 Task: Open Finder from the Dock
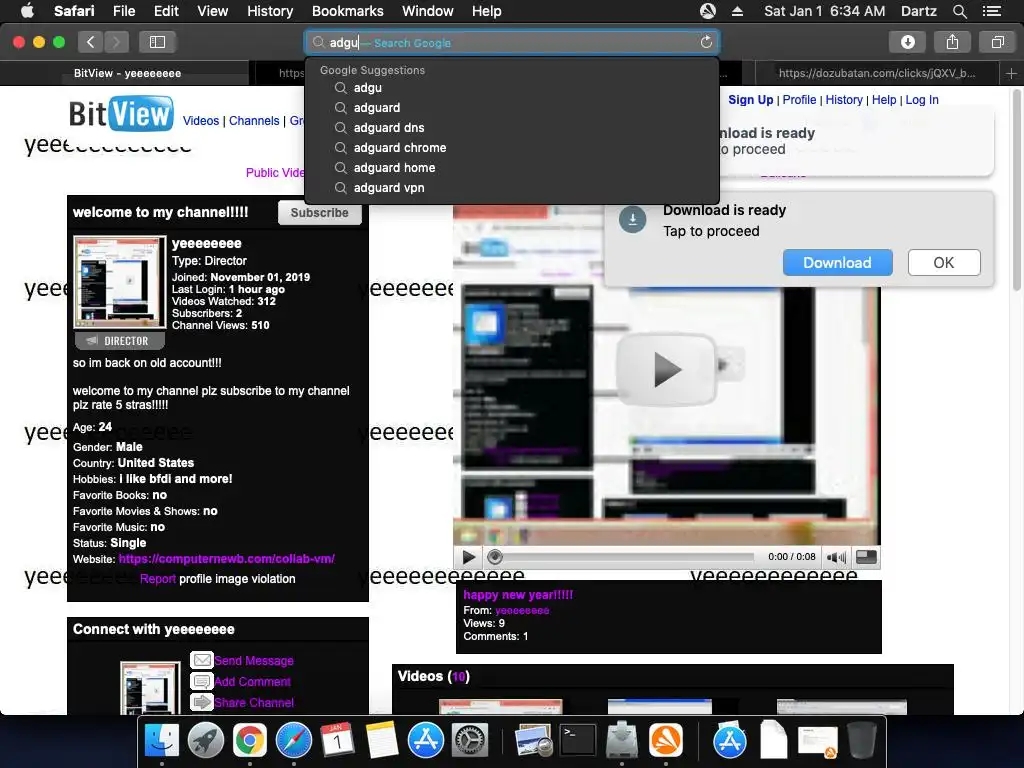point(161,741)
